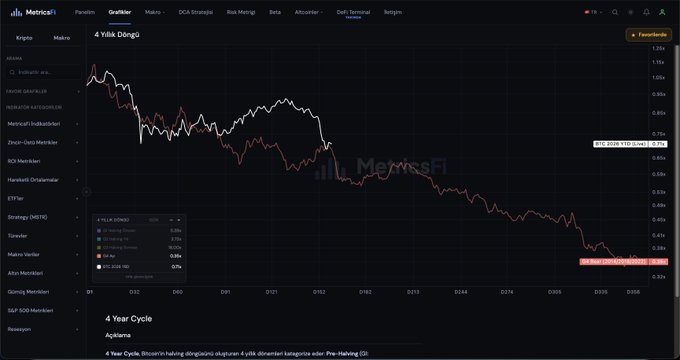Screen dimensions: 680x360
Task: Expand Favori Grafikler section
Action: pyautogui.click(x=42, y=92)
